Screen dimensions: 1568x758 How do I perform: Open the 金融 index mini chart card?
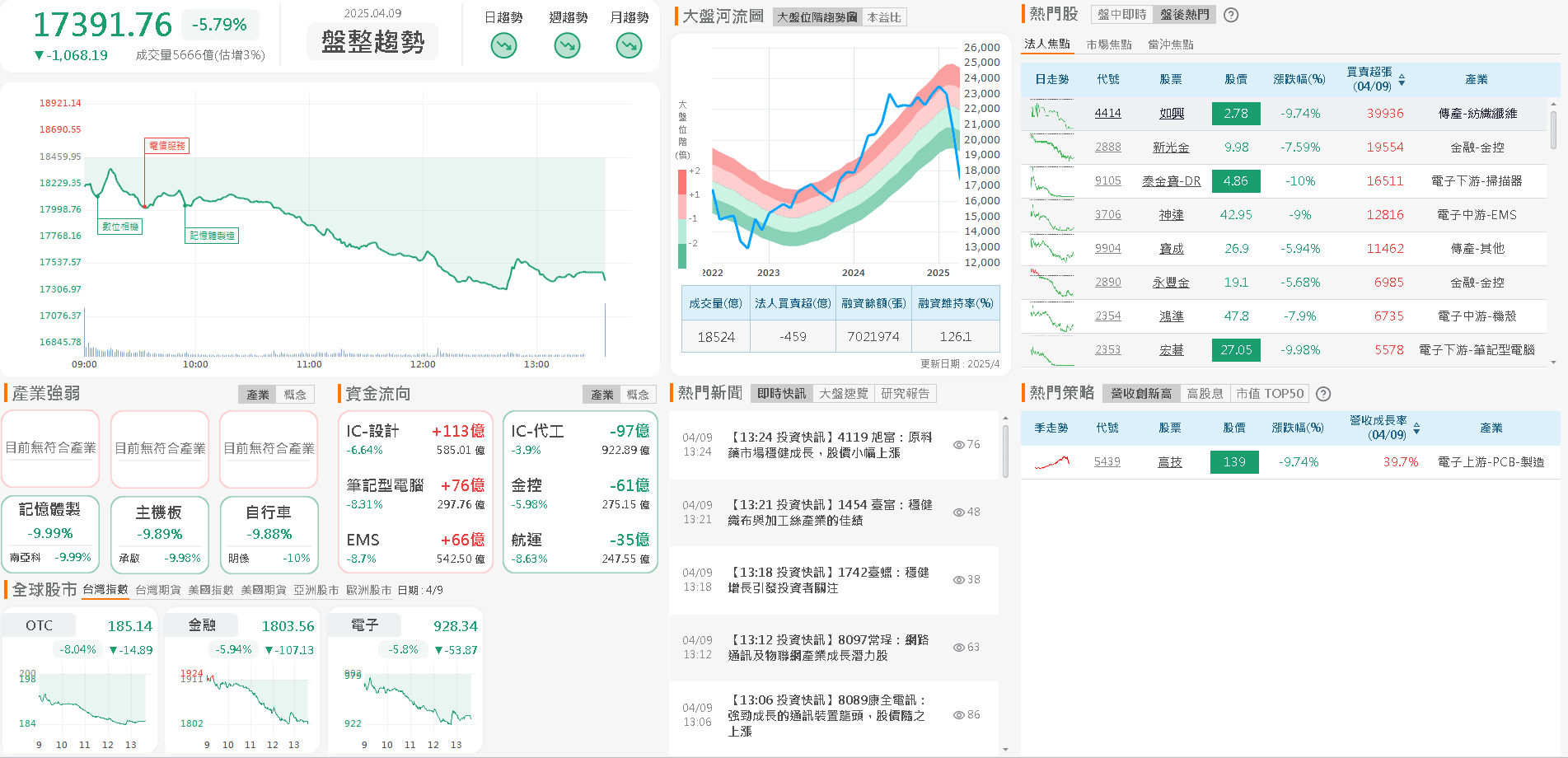coord(241,681)
